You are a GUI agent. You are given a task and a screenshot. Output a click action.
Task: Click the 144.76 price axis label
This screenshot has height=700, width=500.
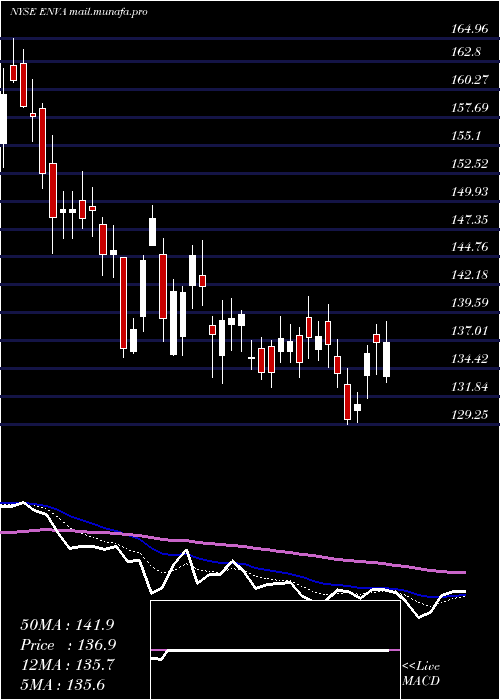tap(470, 247)
